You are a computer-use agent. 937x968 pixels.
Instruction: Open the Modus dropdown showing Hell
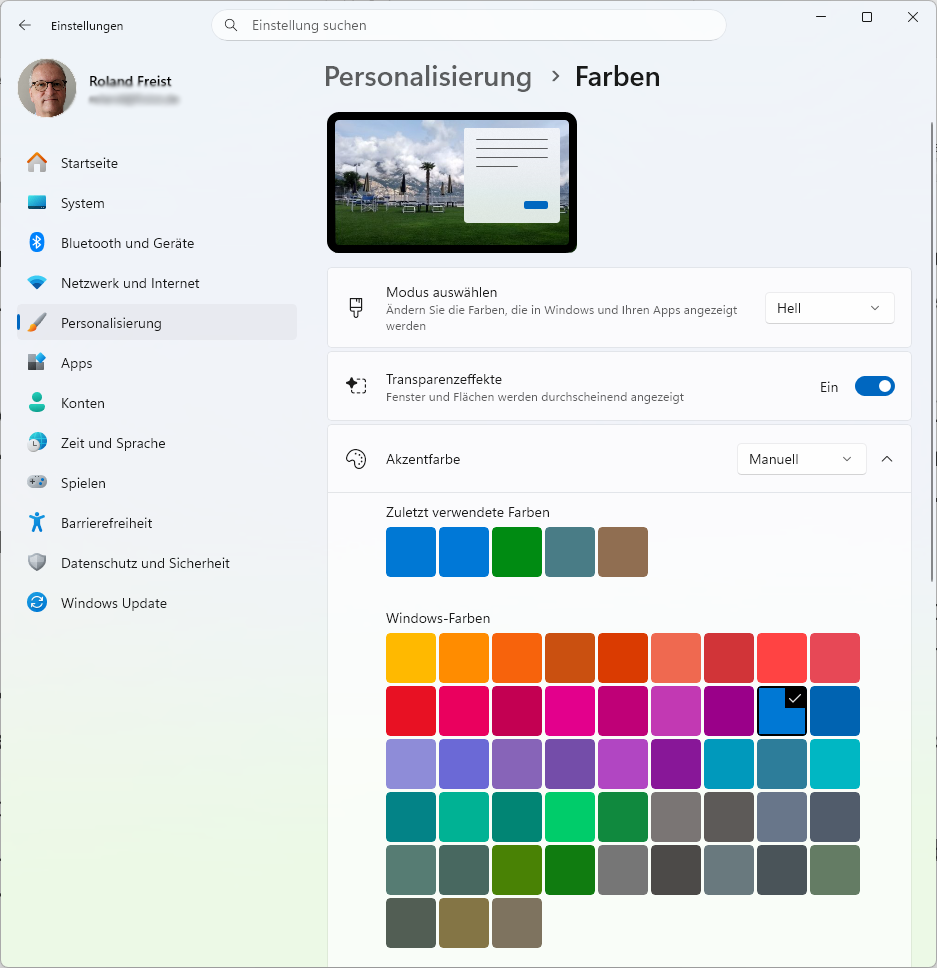(830, 308)
